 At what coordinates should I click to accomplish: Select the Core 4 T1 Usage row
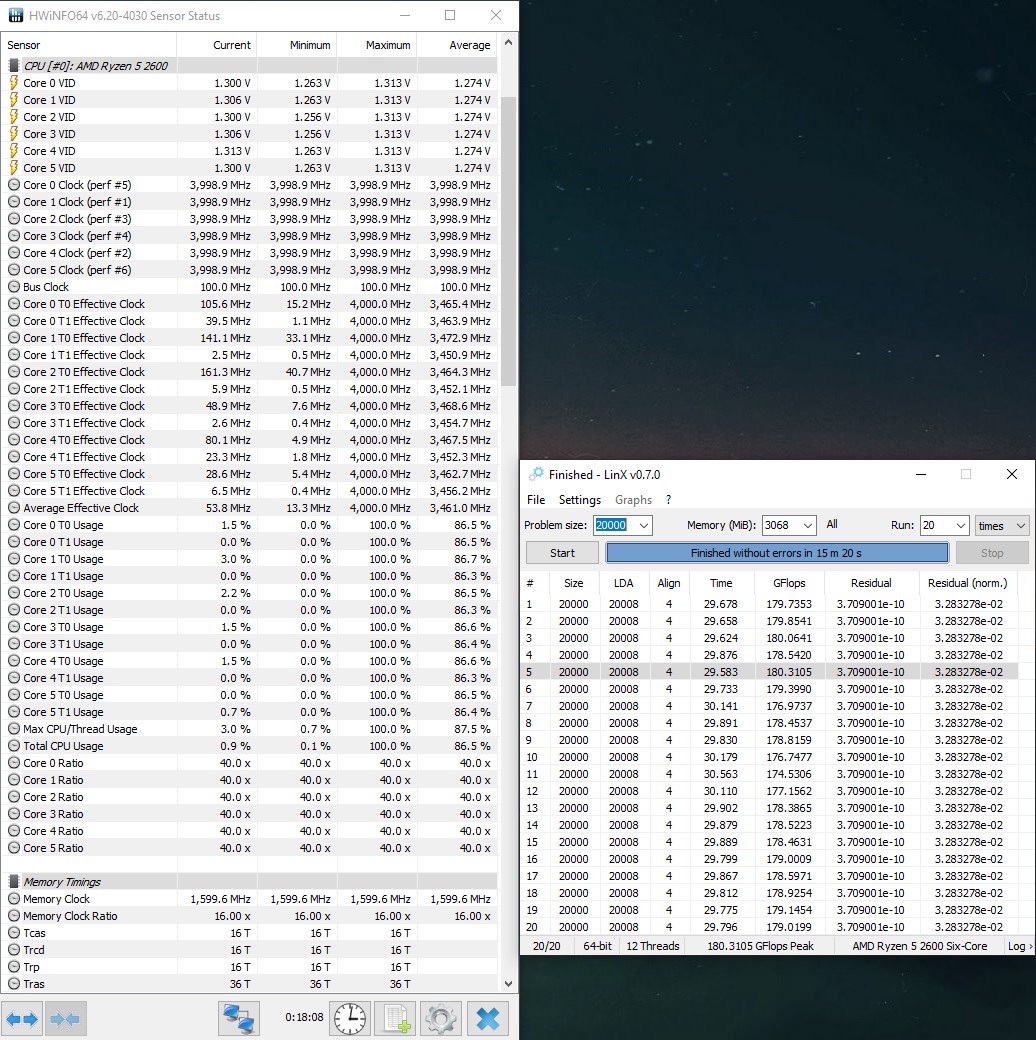(249, 678)
